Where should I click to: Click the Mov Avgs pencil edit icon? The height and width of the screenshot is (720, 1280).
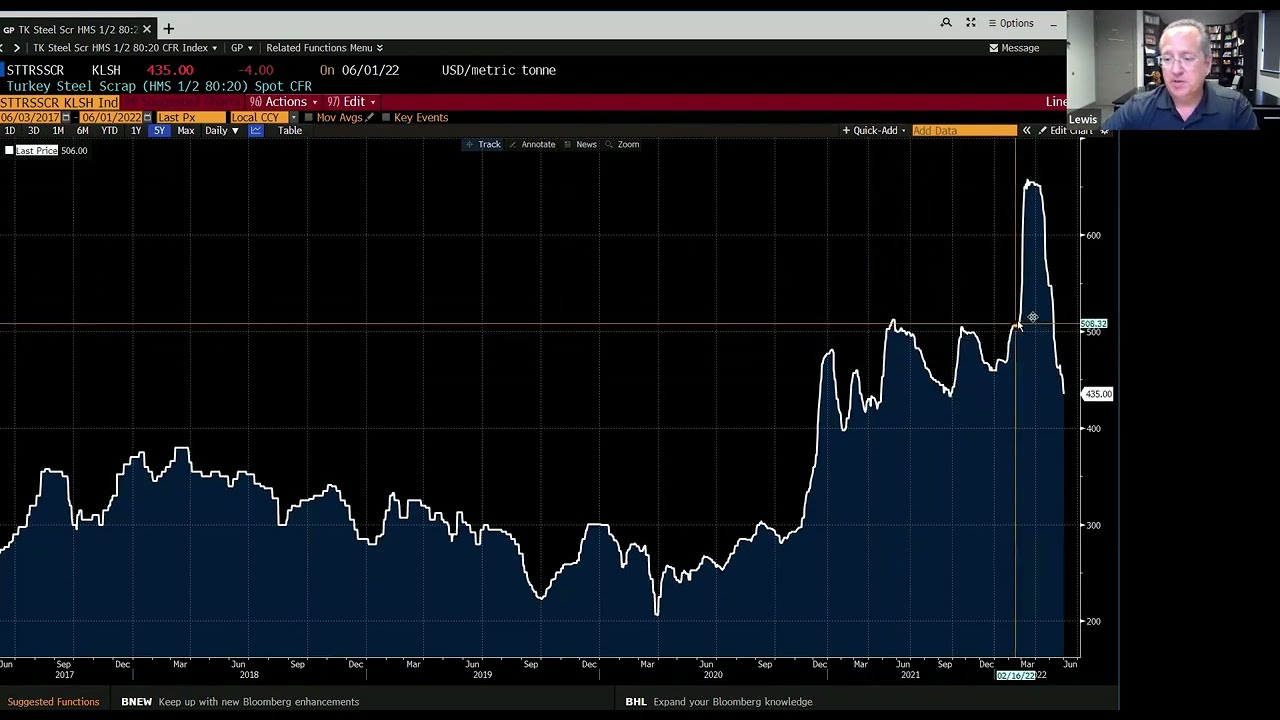(x=370, y=118)
